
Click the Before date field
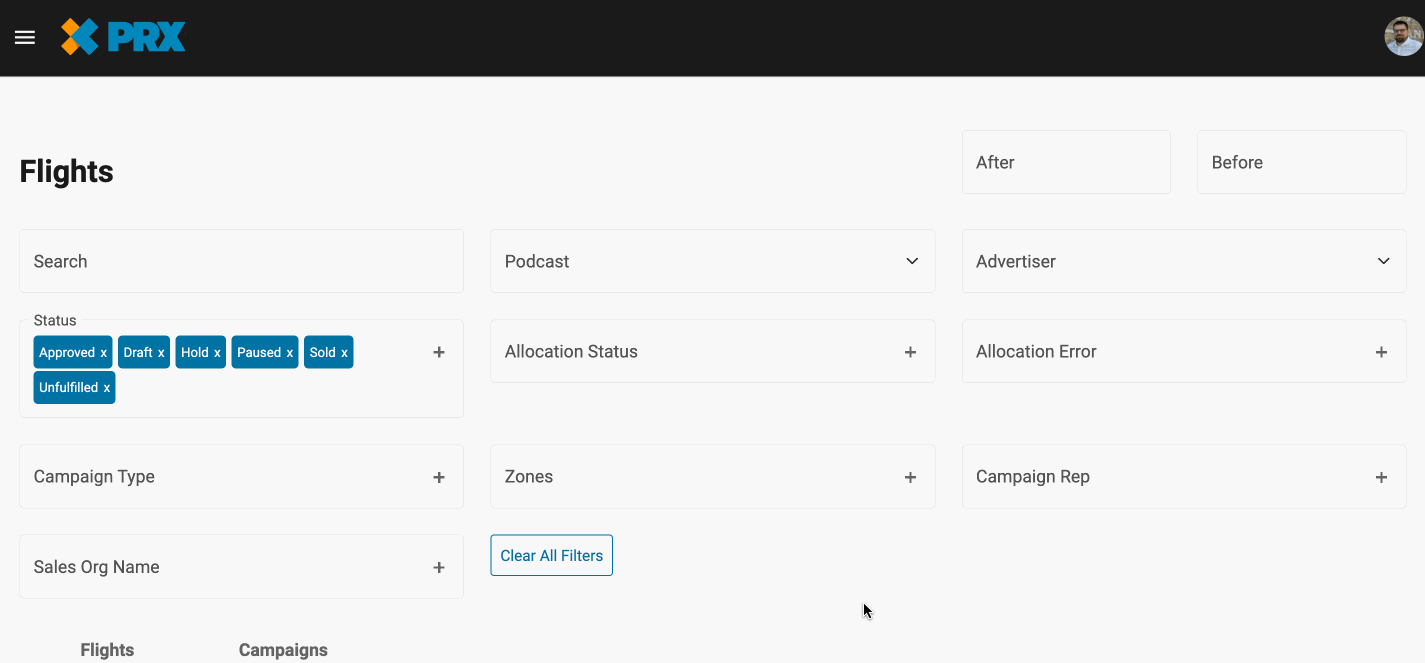1302,162
